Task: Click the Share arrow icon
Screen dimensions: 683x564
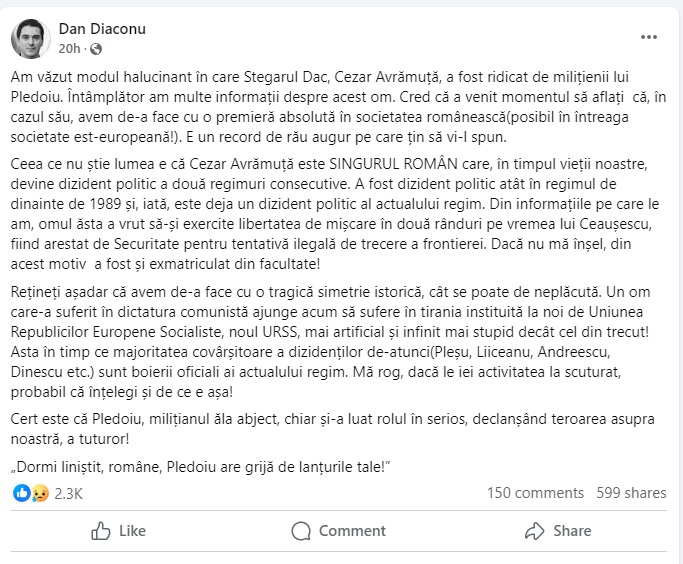Action: point(535,530)
